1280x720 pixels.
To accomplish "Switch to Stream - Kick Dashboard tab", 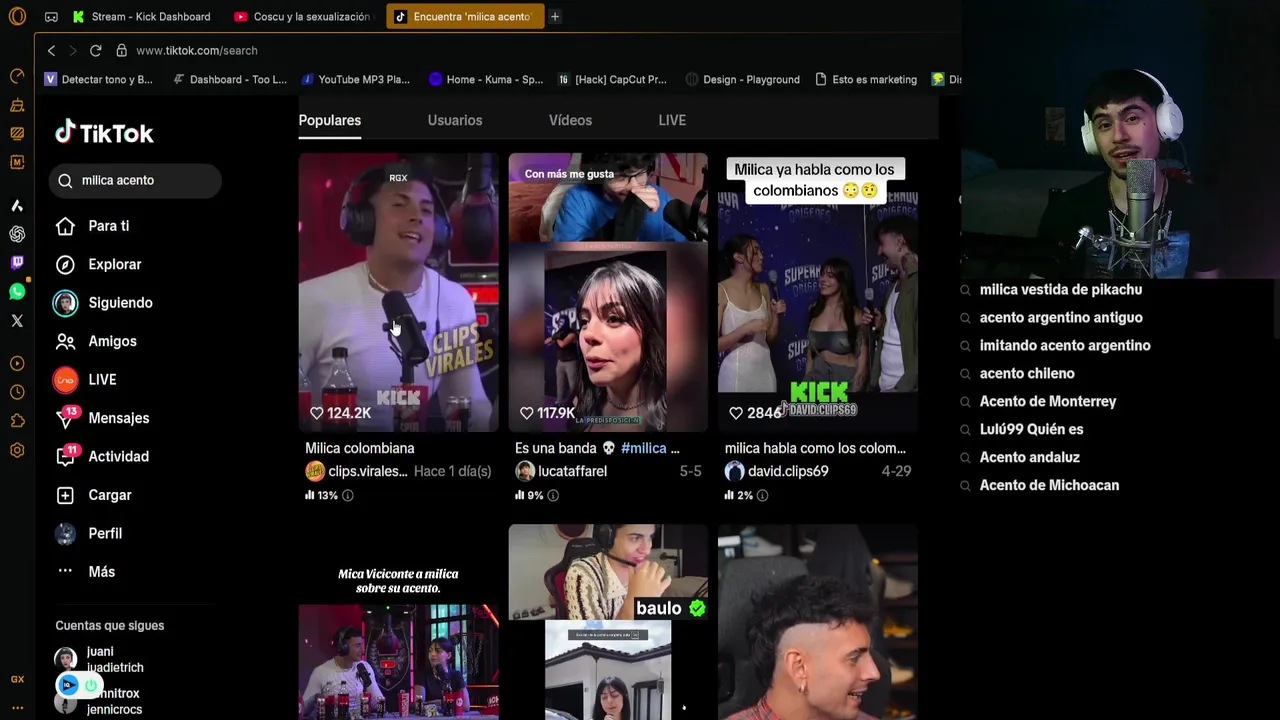I will [142, 16].
